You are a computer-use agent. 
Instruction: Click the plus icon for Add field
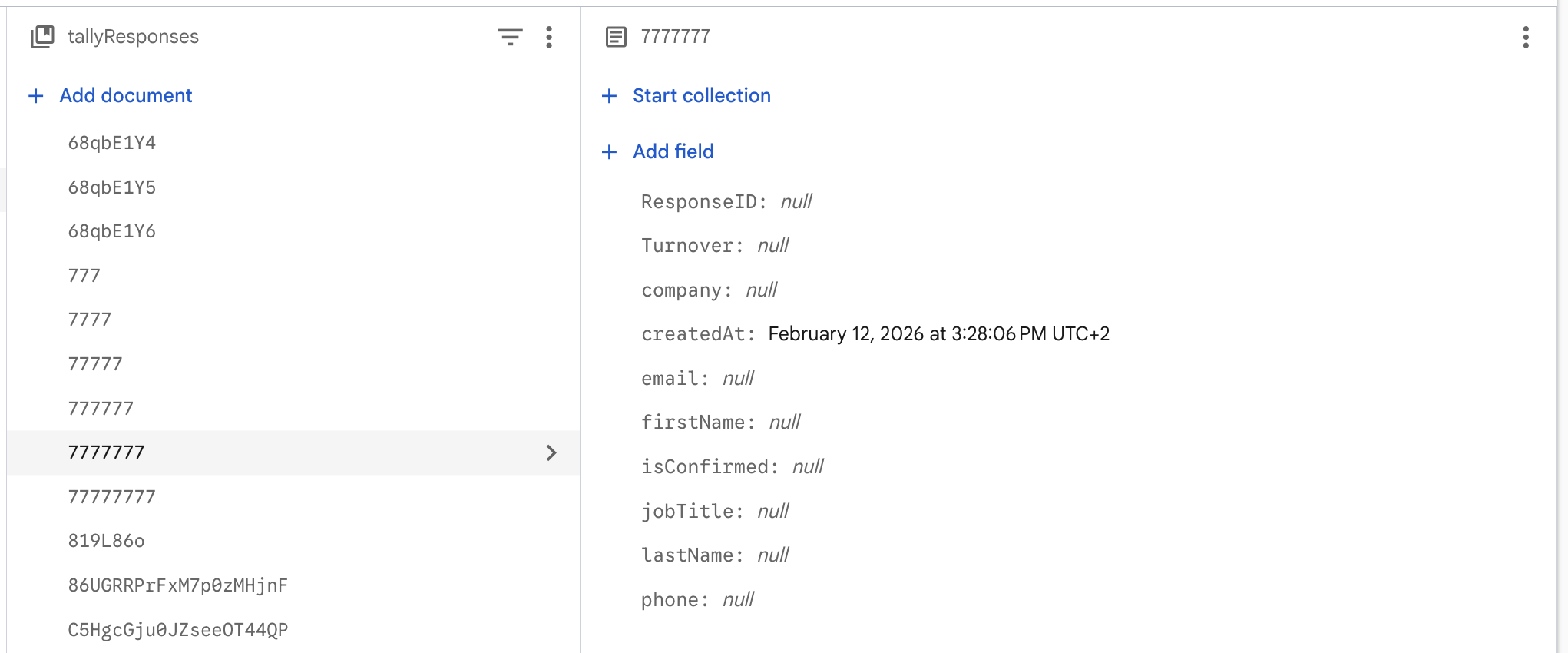(609, 152)
